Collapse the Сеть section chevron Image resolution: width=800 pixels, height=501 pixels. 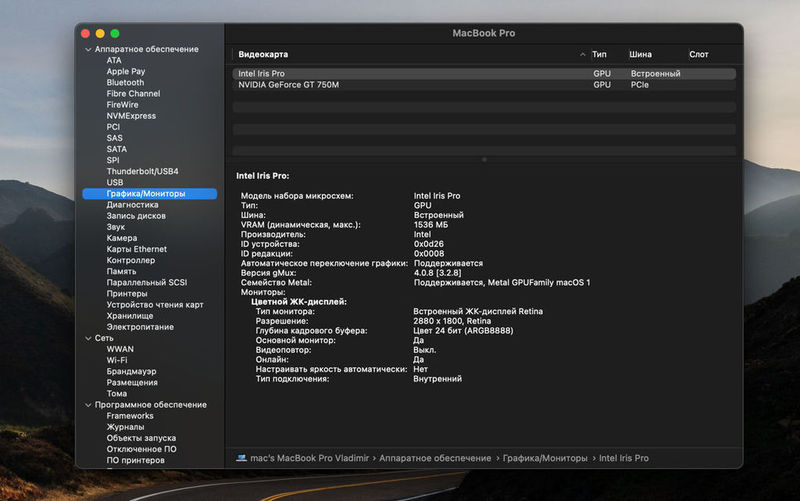click(88, 338)
